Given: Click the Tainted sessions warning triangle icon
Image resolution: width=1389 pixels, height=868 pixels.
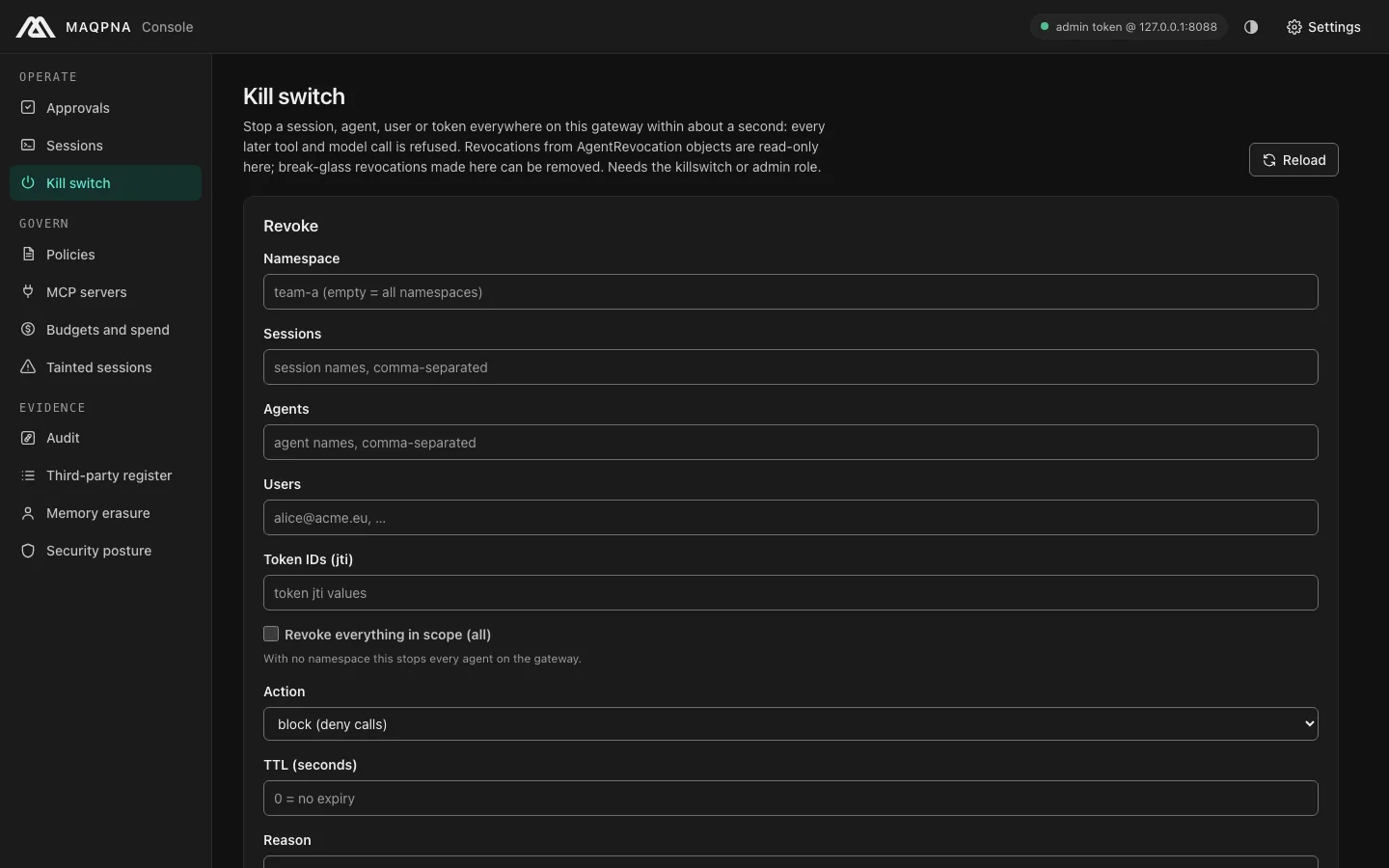Looking at the screenshot, I should coord(28,366).
